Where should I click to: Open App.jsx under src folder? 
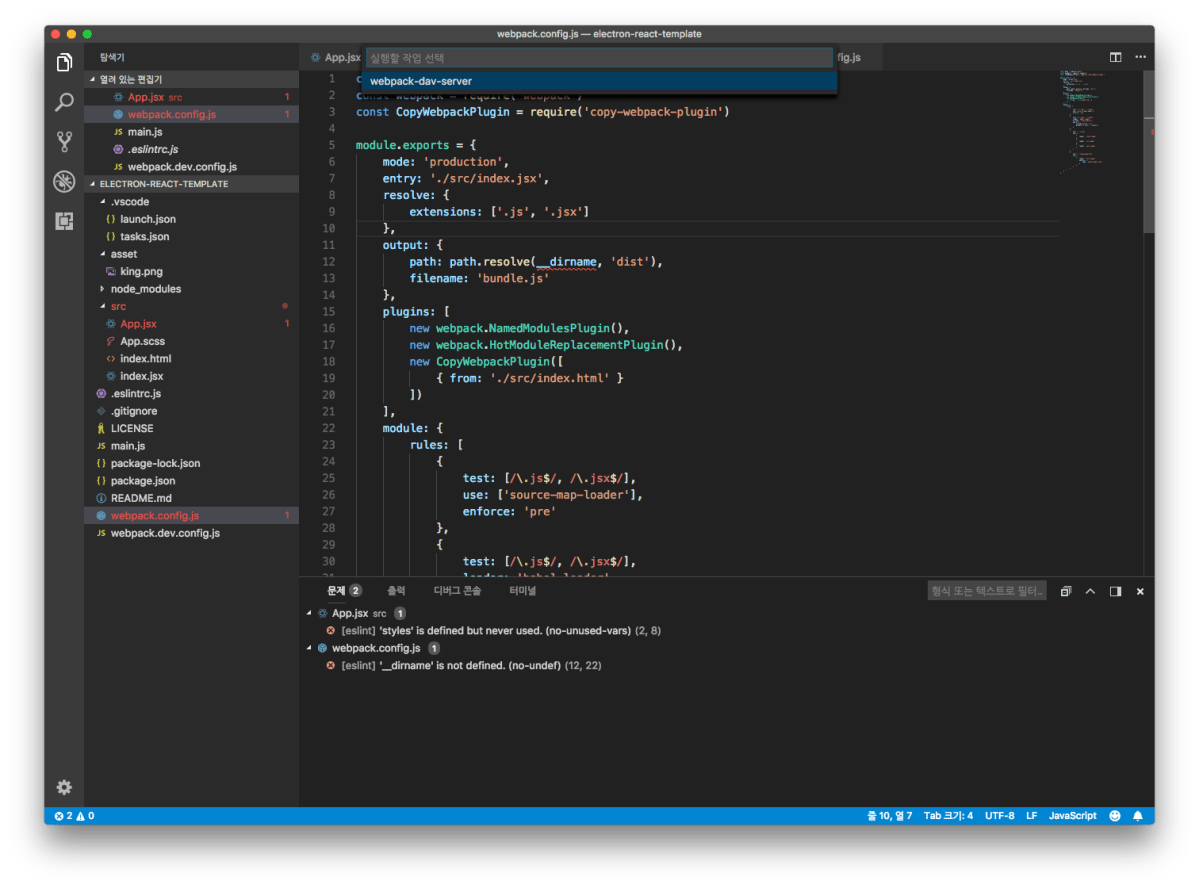[191, 324]
